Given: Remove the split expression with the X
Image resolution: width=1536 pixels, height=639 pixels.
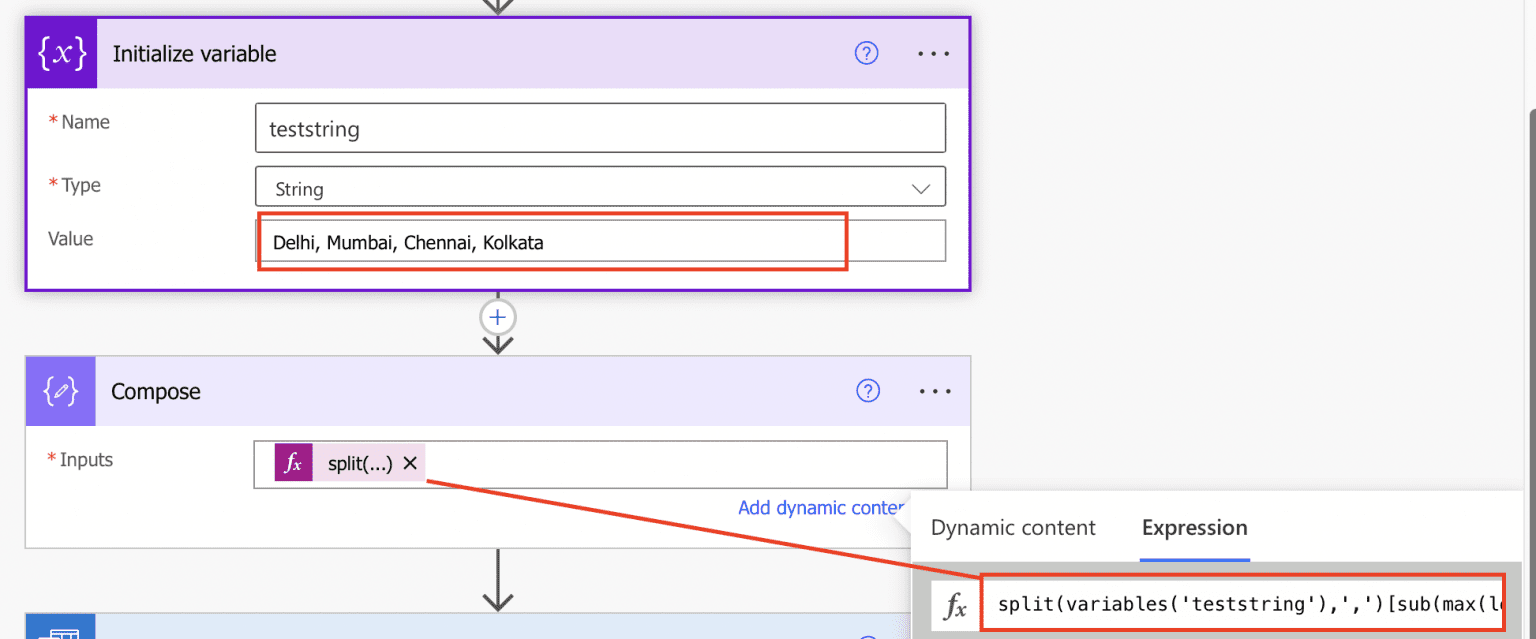Looking at the screenshot, I should (410, 463).
